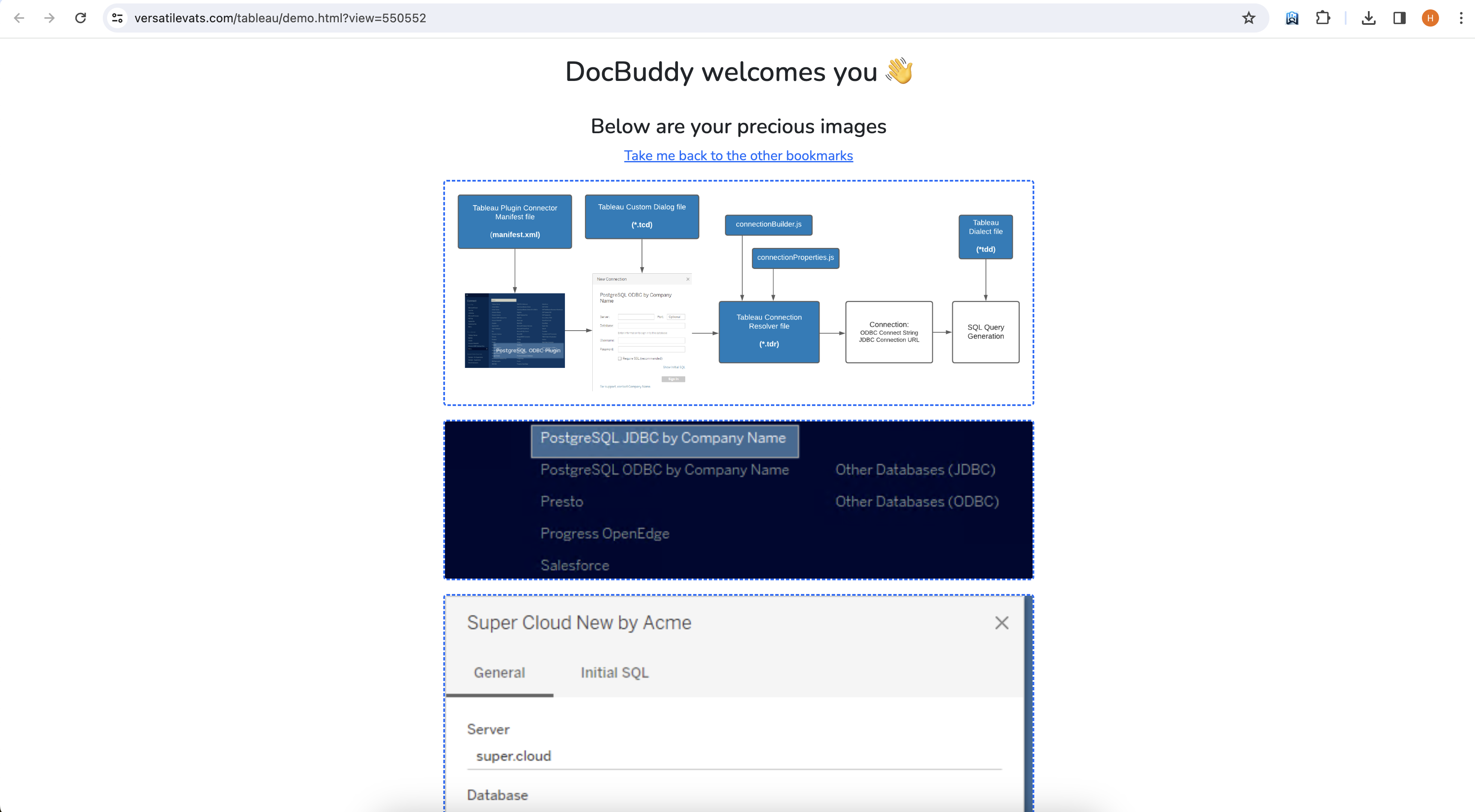Select the General tab
1475x812 pixels.
click(499, 672)
